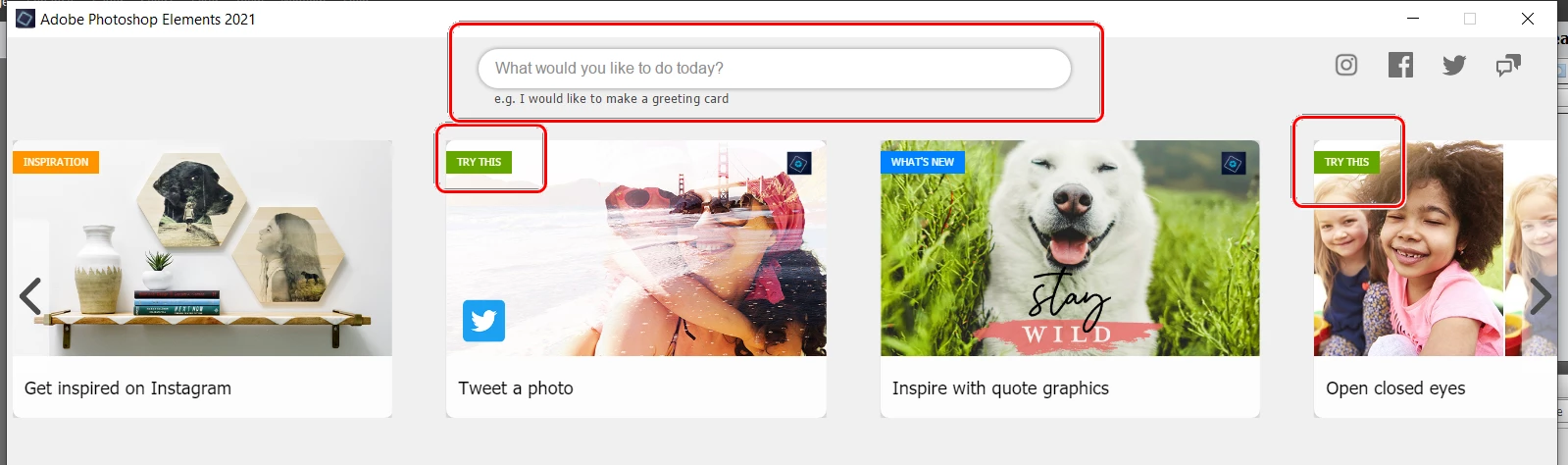The image size is (1568, 465).
Task: Open the Twitter icon in header
Action: point(1454,66)
